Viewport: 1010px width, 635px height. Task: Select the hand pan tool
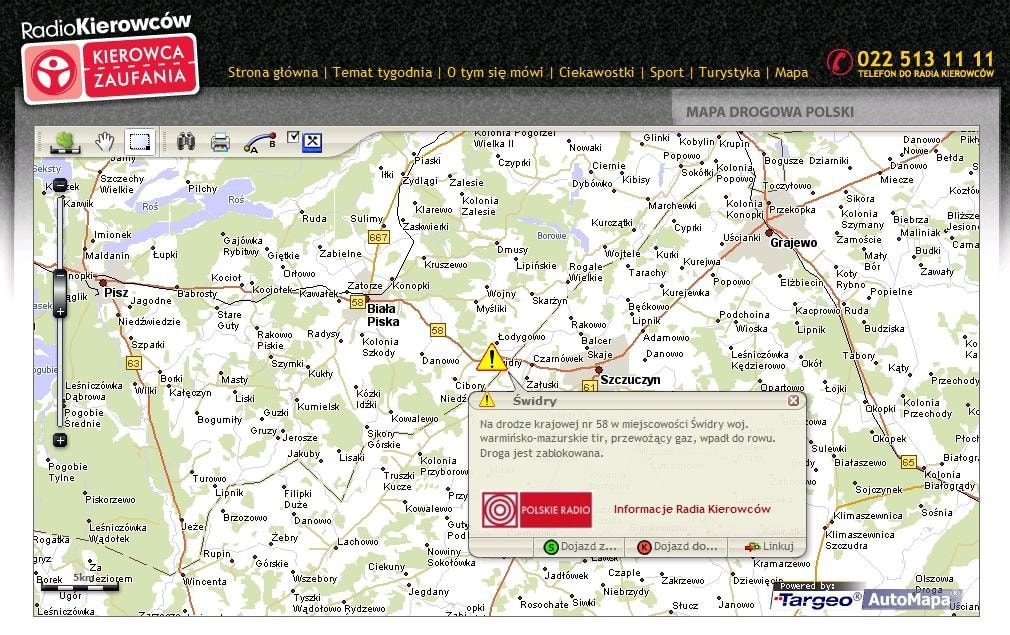[103, 141]
